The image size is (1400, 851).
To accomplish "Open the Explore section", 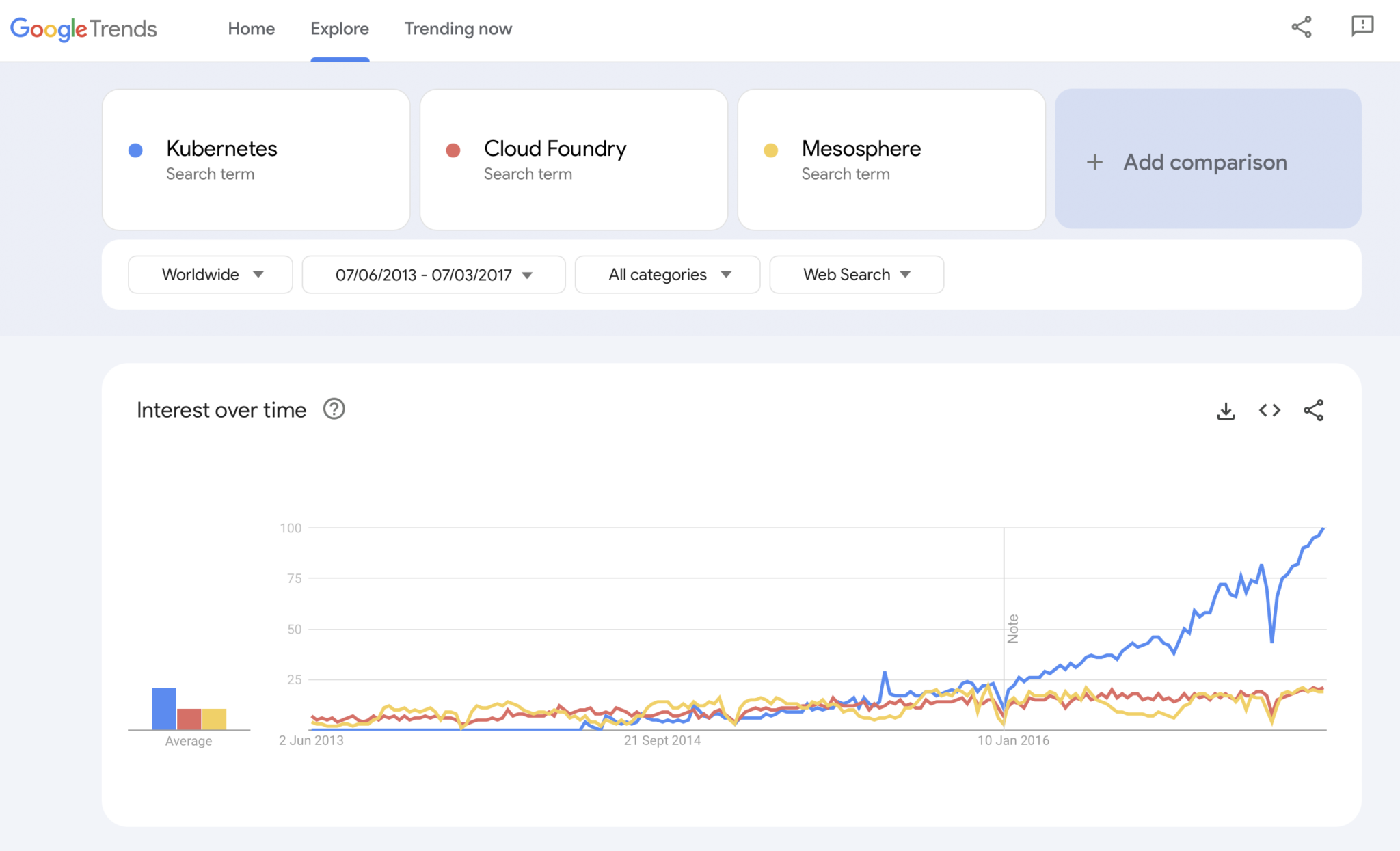I will coord(339,29).
